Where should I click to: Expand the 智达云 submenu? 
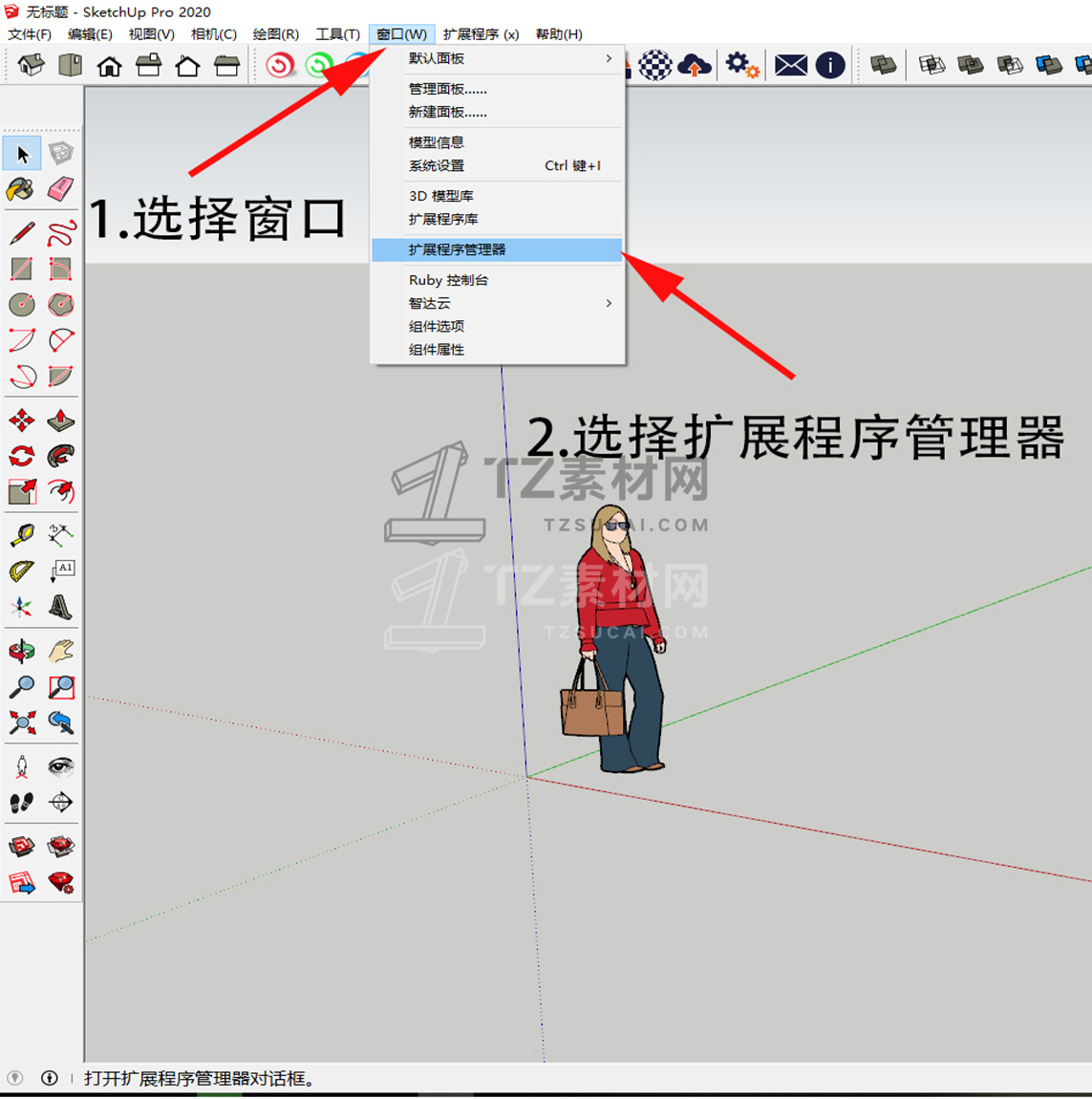click(498, 304)
